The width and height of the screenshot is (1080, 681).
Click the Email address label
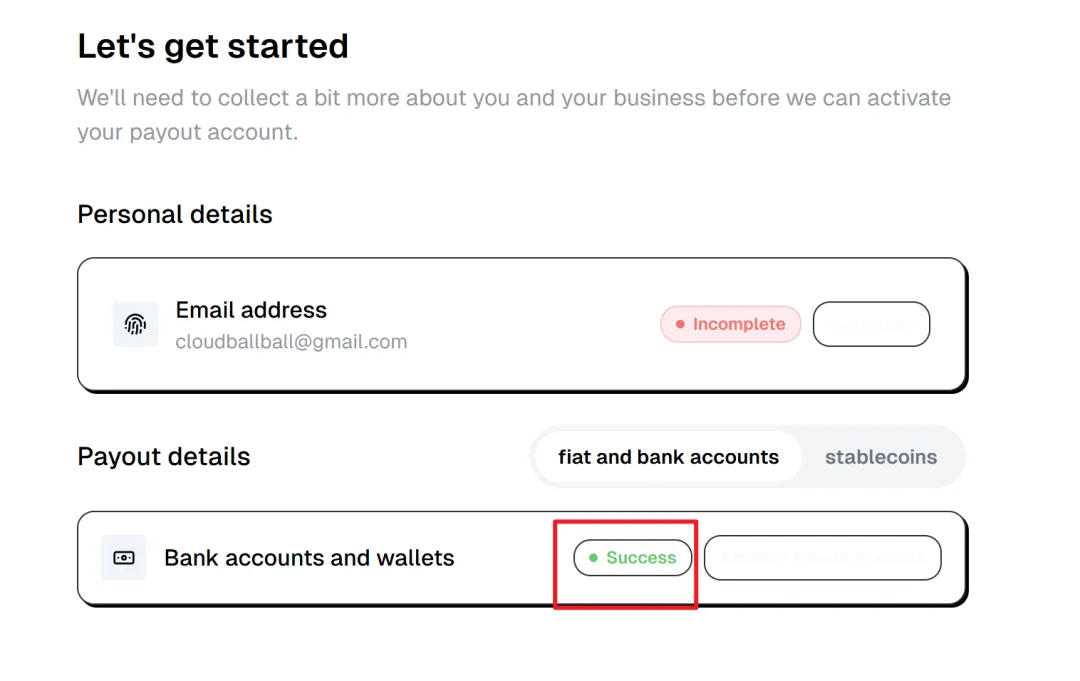[x=251, y=310]
